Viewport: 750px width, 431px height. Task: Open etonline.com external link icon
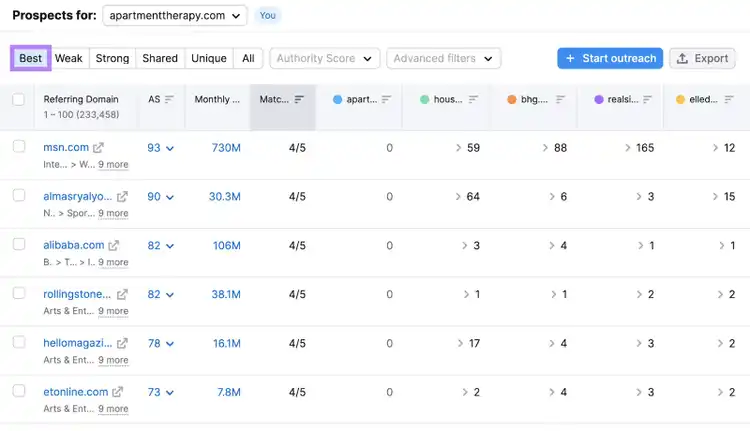point(117,392)
